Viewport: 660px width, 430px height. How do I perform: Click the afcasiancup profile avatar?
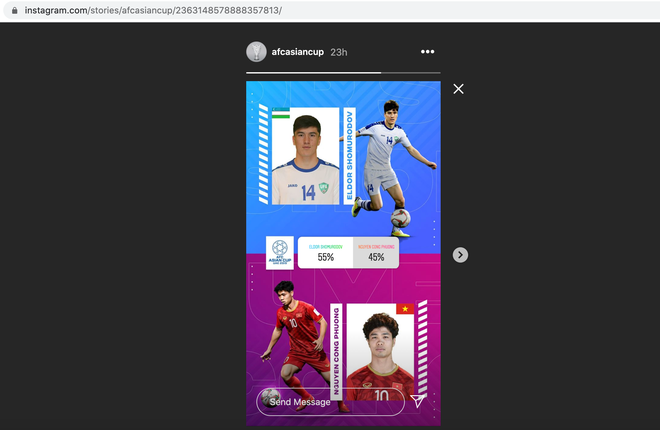click(x=256, y=52)
